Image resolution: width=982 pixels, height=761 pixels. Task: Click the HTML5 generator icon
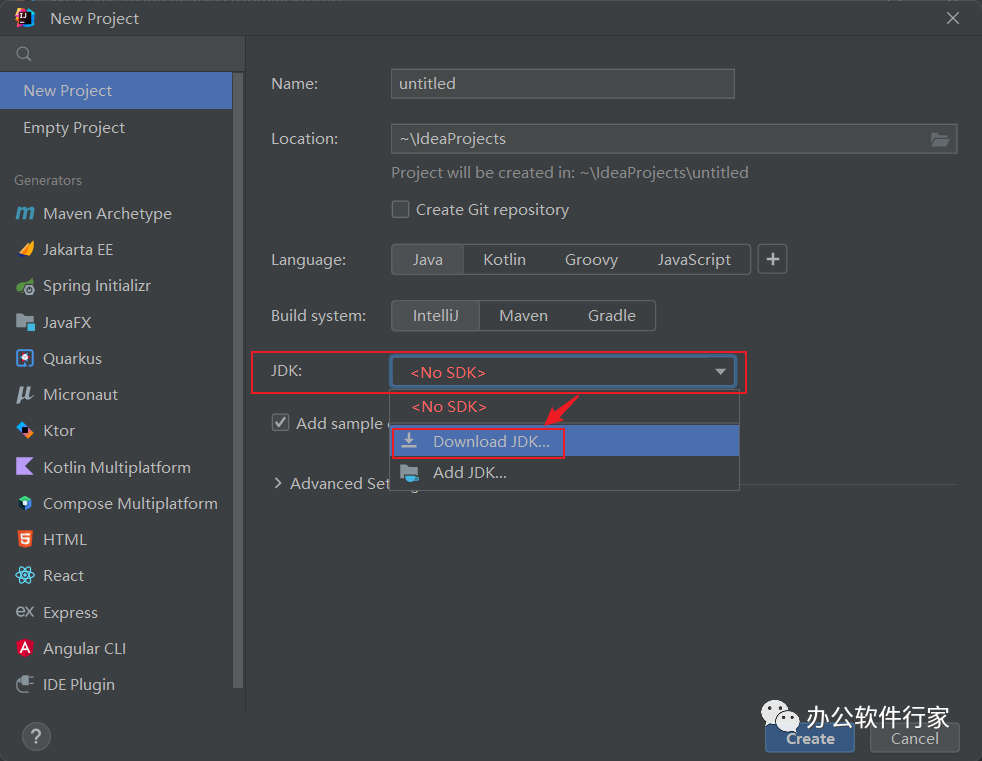(25, 540)
